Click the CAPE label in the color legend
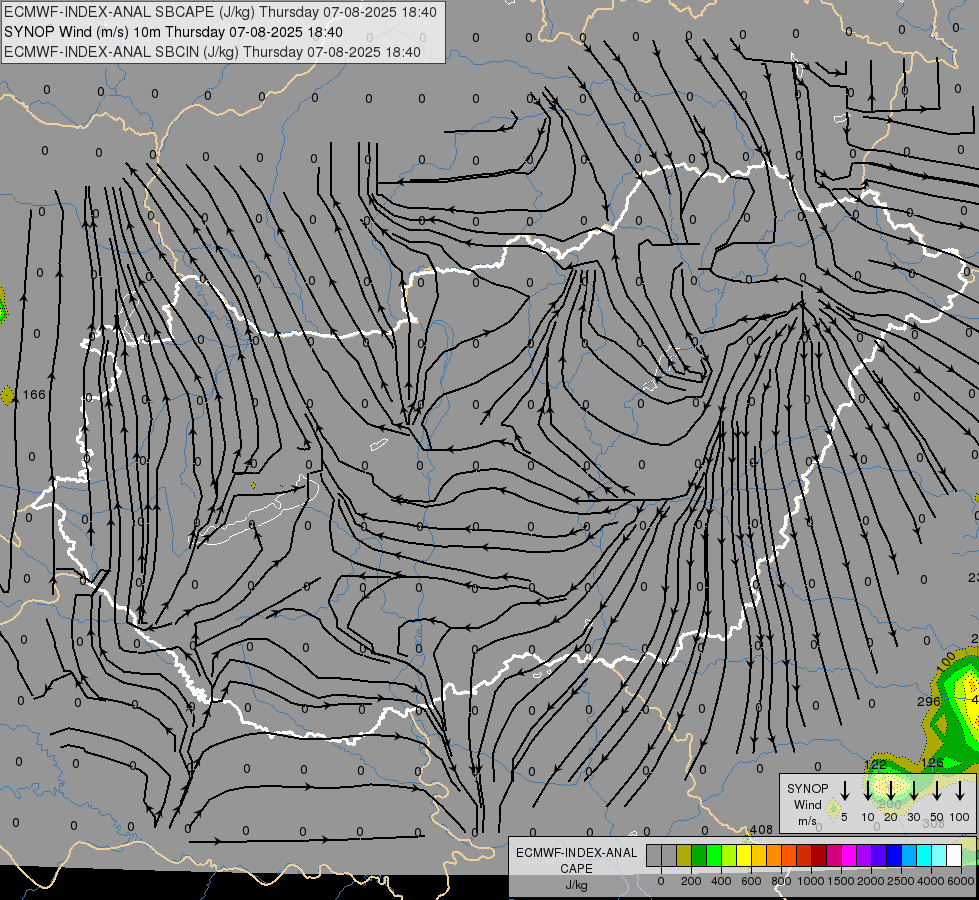The image size is (979, 900). 576,869
